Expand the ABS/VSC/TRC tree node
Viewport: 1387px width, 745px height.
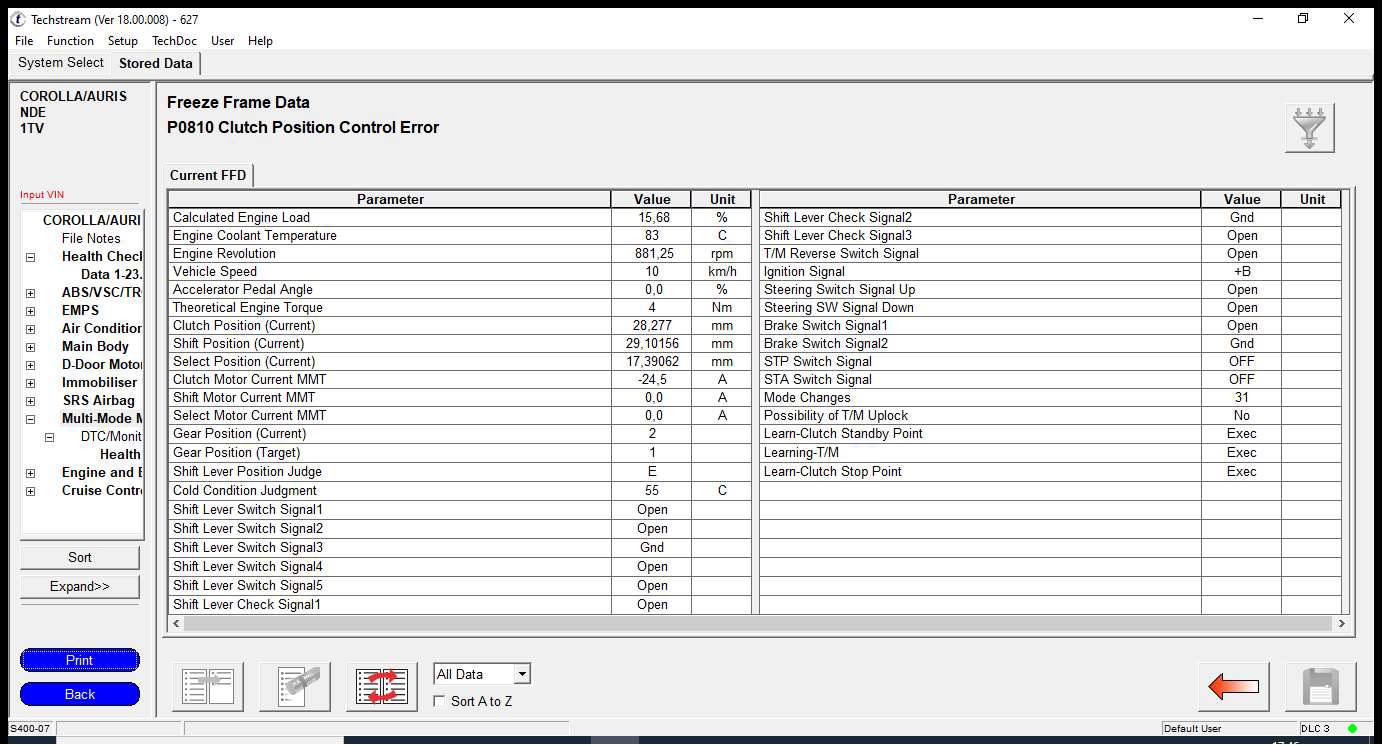point(30,293)
